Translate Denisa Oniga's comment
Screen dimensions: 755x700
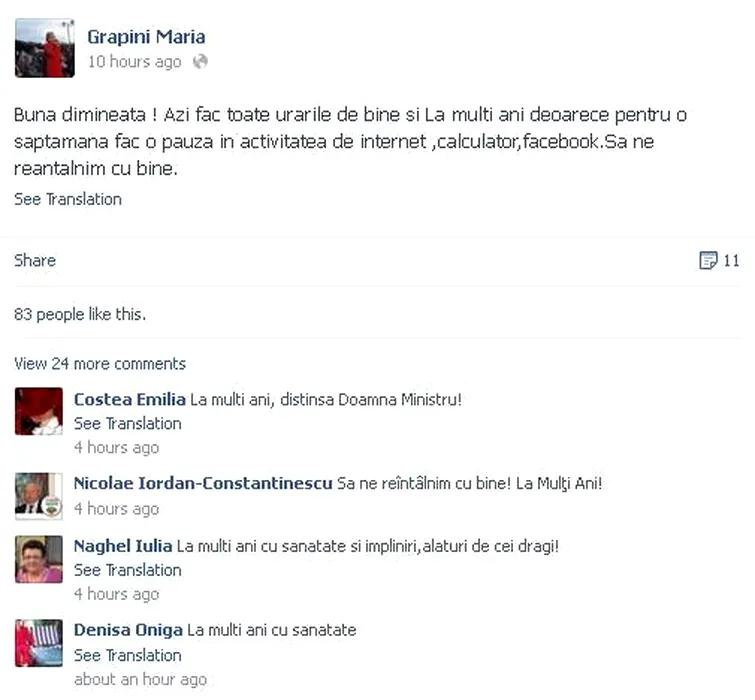pyautogui.click(x=128, y=655)
